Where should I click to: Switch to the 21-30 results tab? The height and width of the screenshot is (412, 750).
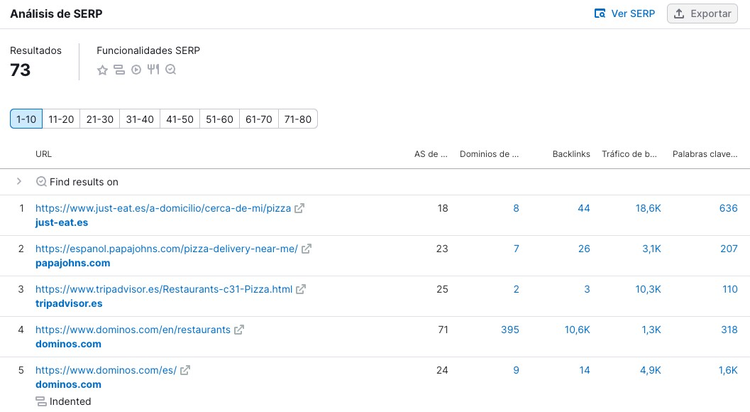click(x=100, y=119)
